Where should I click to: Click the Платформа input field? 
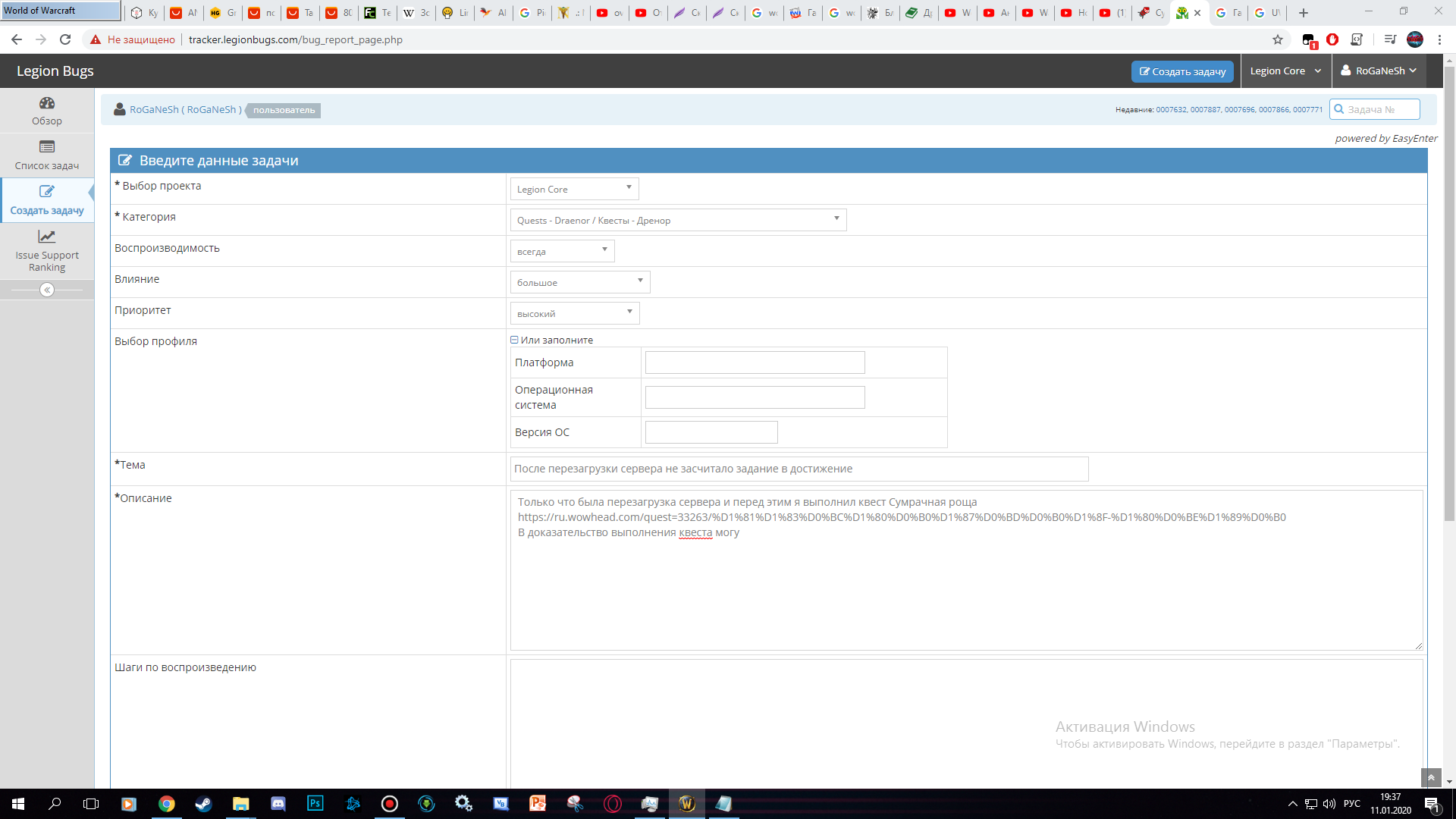click(x=755, y=362)
